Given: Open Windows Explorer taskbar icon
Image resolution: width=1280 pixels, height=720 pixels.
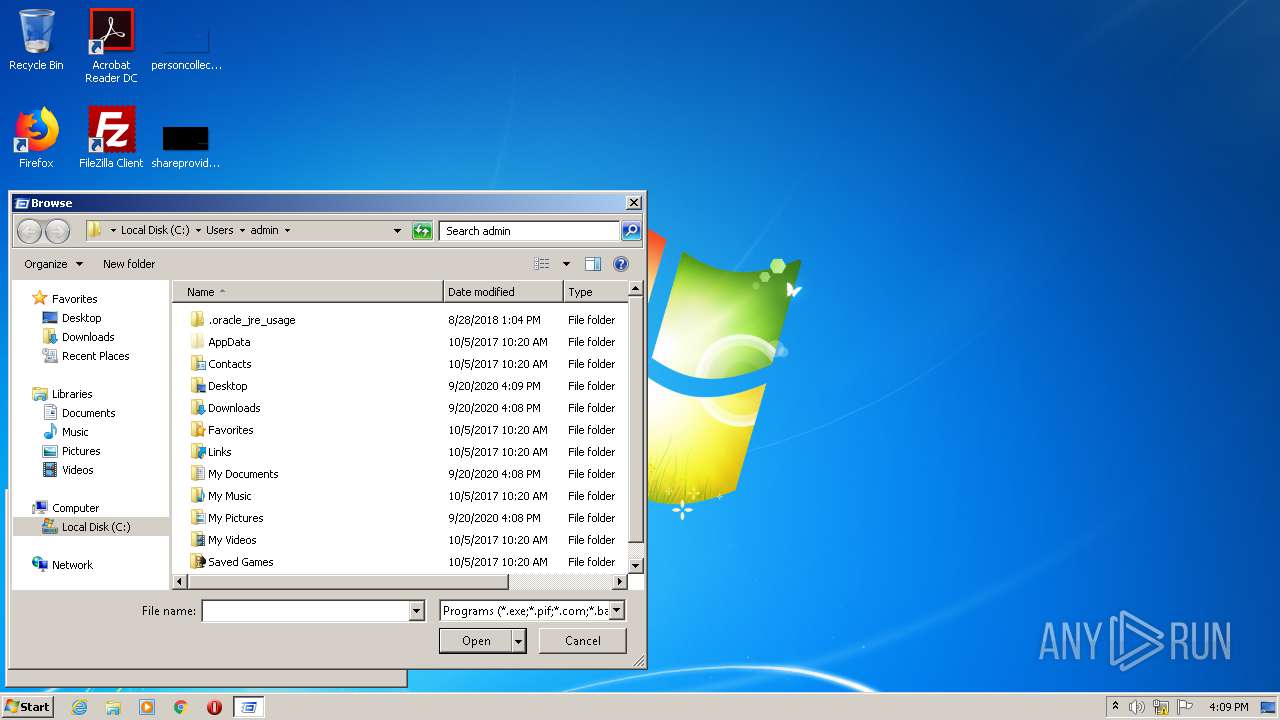Looking at the screenshot, I should click(x=113, y=707).
